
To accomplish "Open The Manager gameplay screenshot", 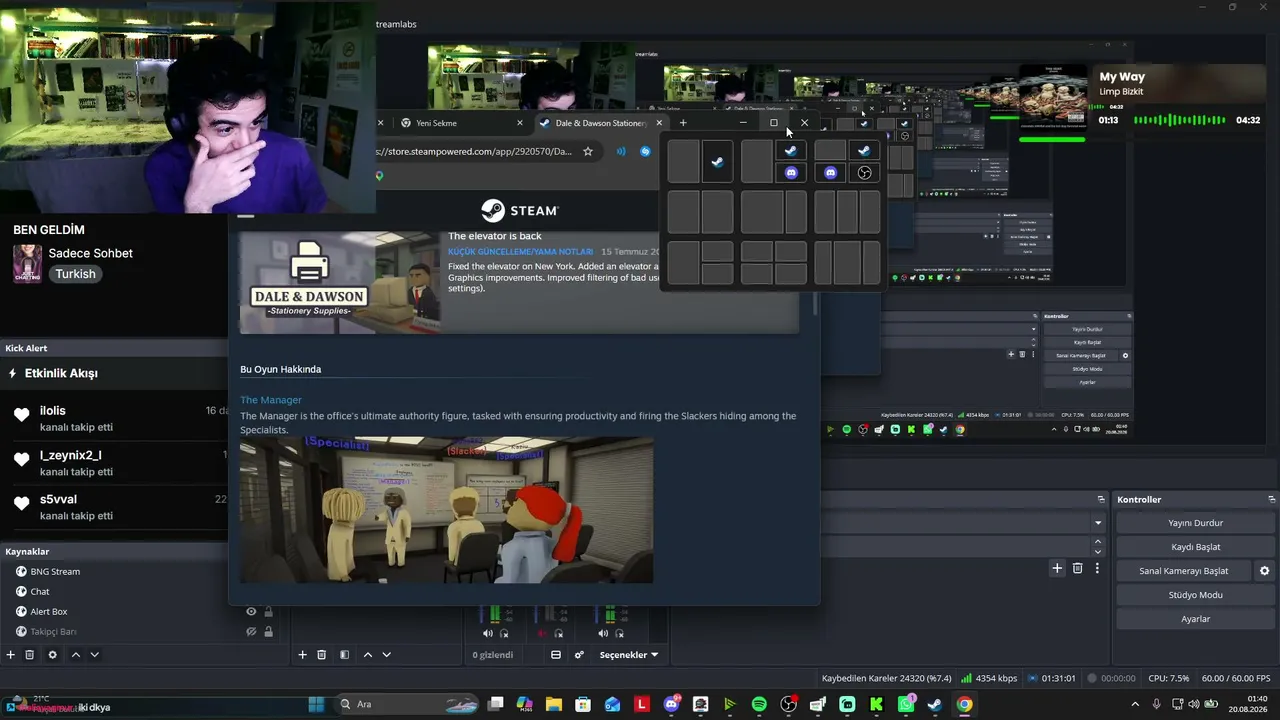I will click(446, 510).
